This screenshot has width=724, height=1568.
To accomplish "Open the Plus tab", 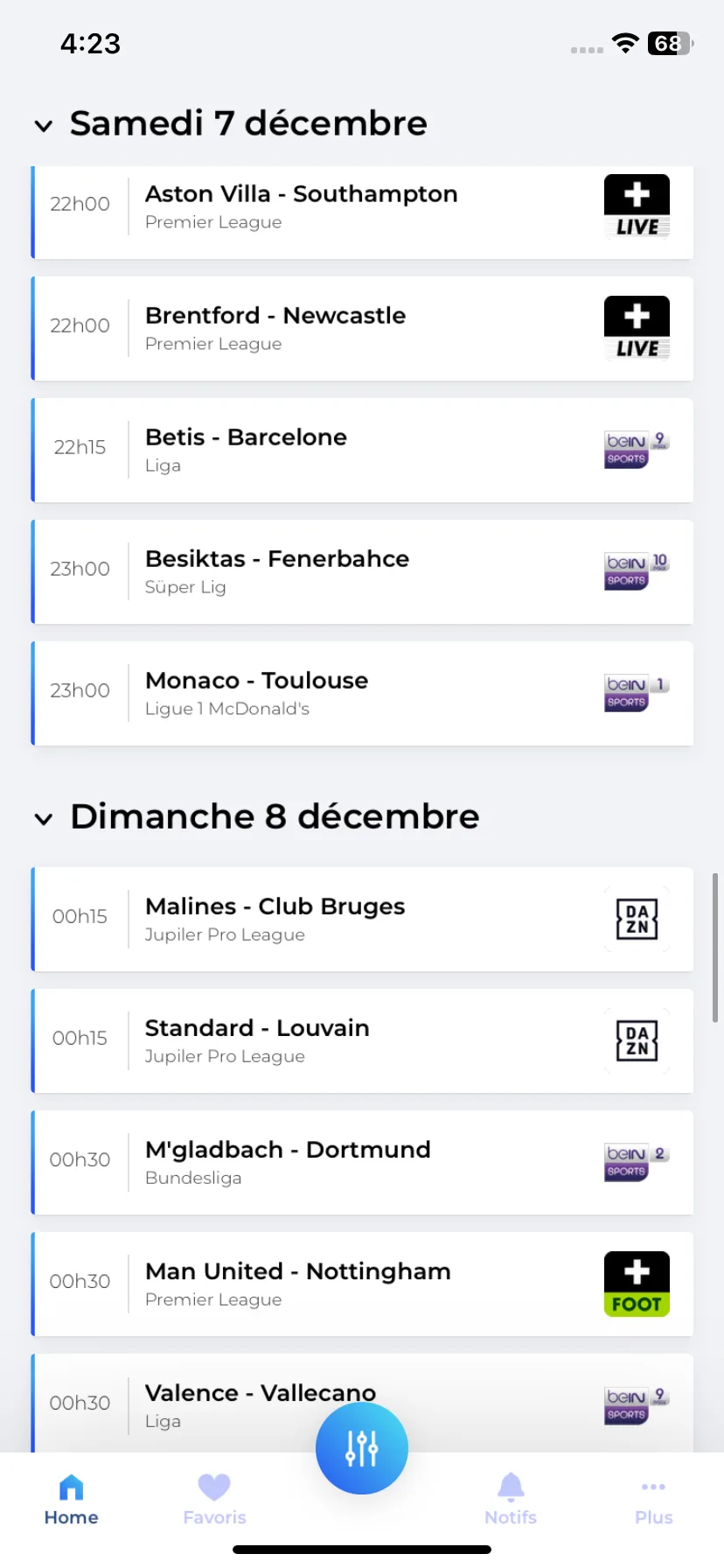I will tap(653, 1500).
